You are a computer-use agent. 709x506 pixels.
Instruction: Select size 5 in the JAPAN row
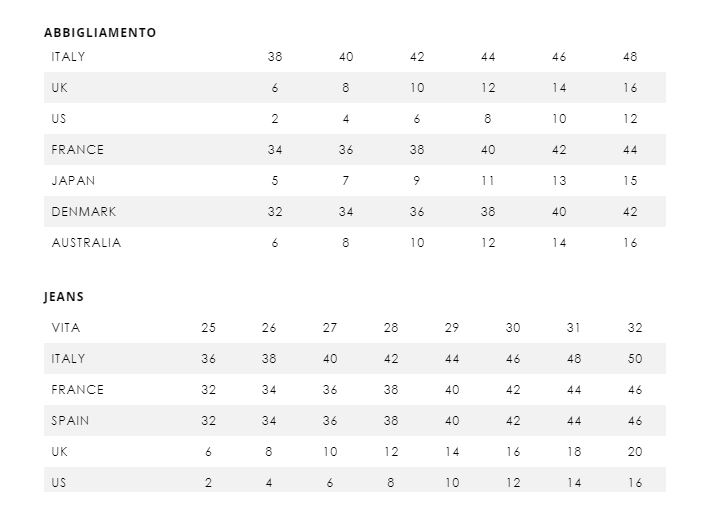tap(275, 181)
